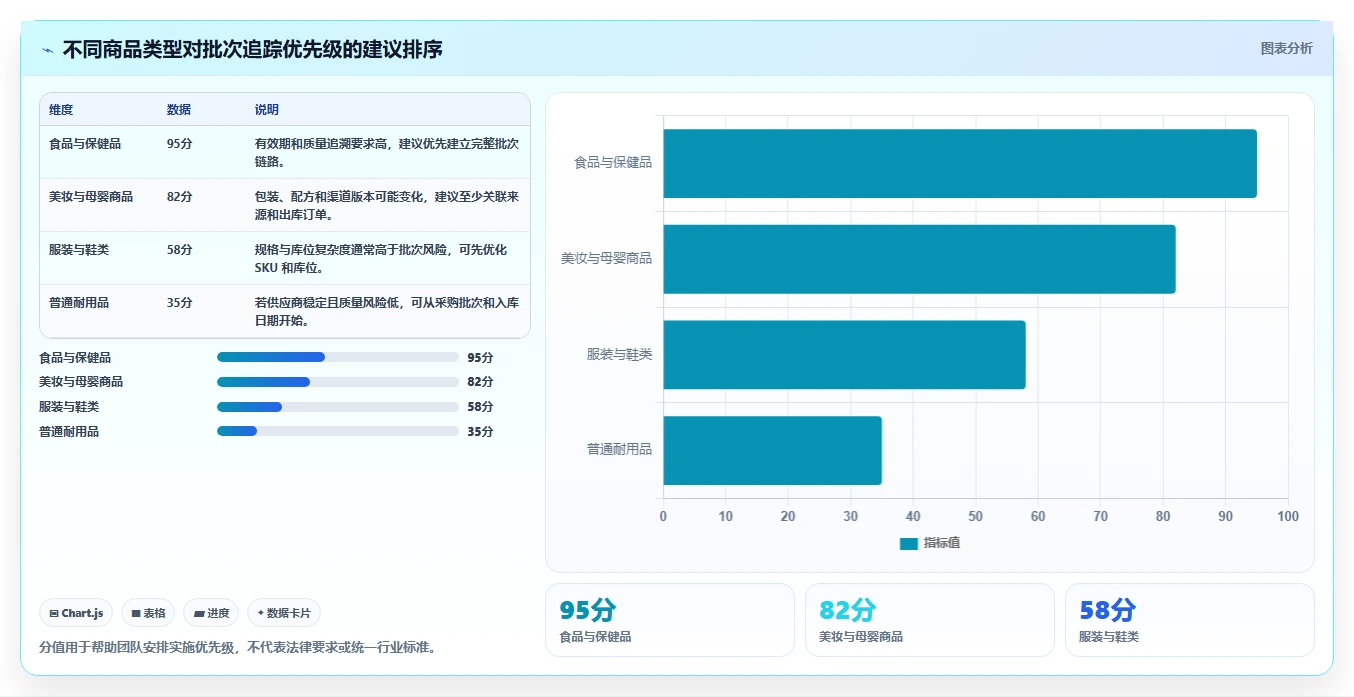1354x697 pixels.
Task: Click the 82分 美妆与母婴商品 data card
Action: coord(930,620)
